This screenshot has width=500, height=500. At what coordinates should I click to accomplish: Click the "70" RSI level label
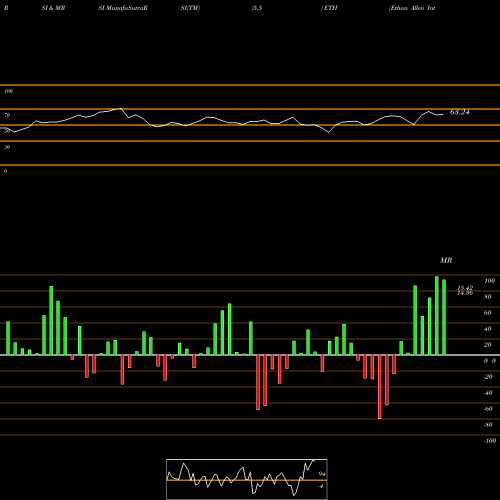(7, 115)
